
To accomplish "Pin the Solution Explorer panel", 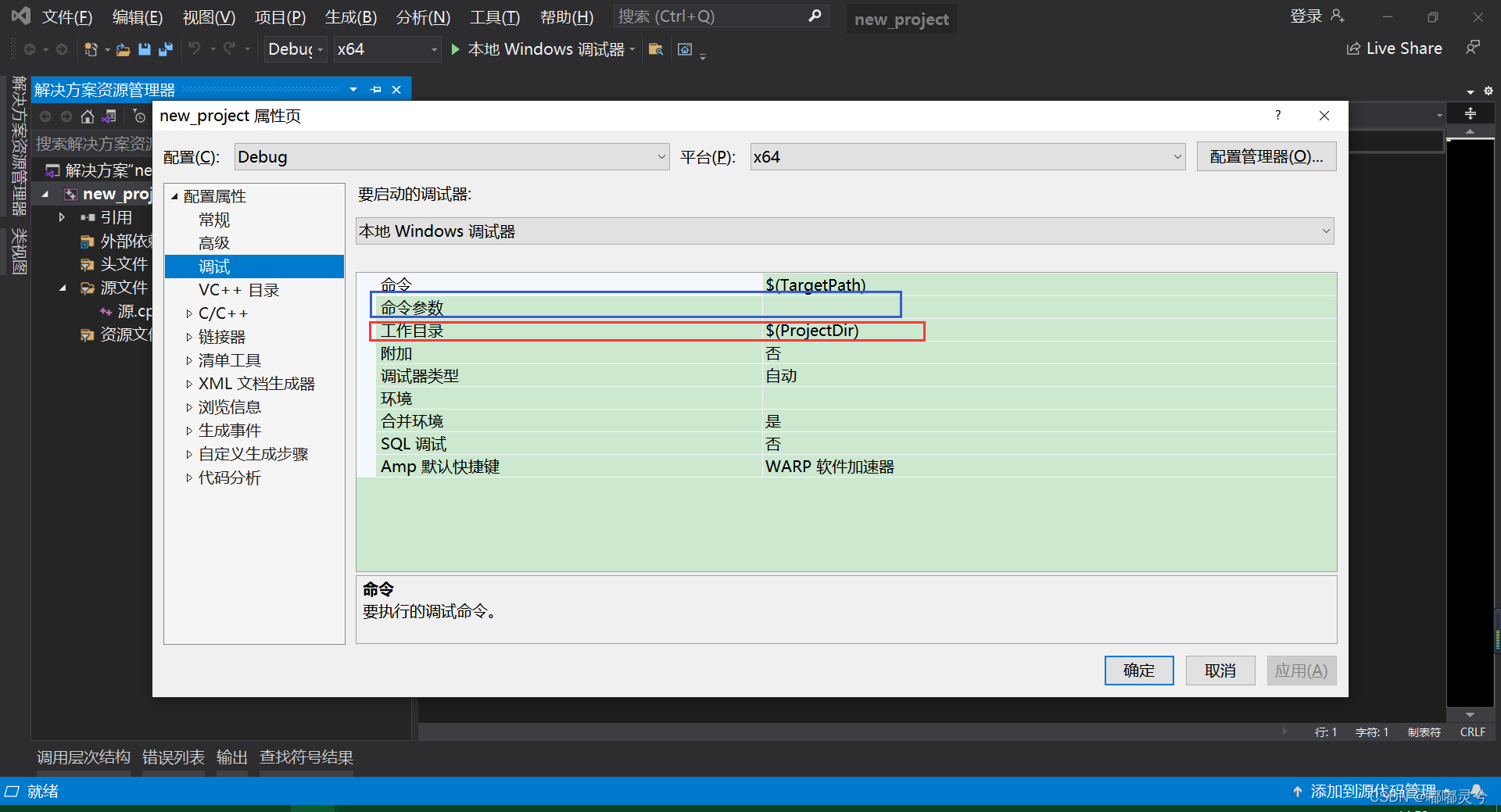I will (376, 89).
